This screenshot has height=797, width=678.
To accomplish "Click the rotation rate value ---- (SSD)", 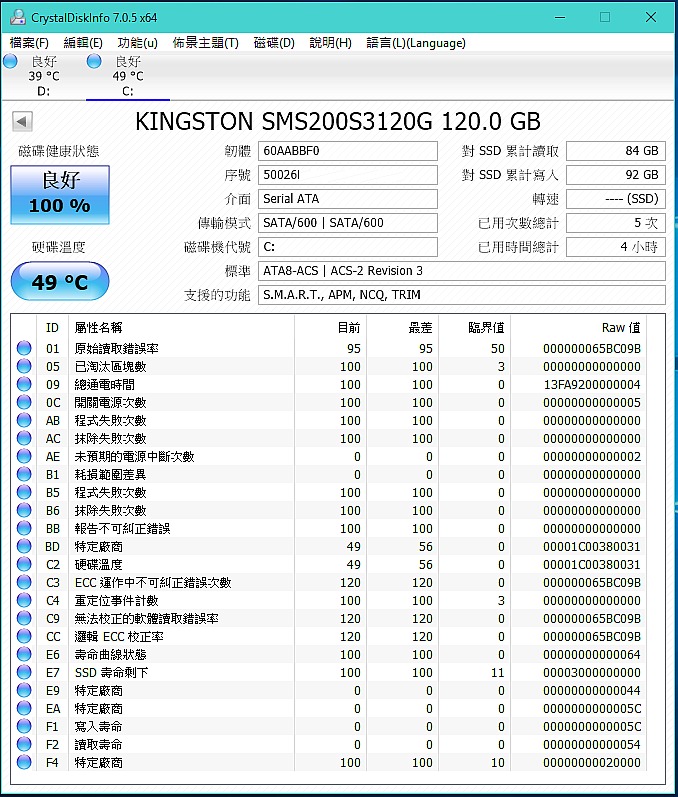I will click(x=616, y=199).
